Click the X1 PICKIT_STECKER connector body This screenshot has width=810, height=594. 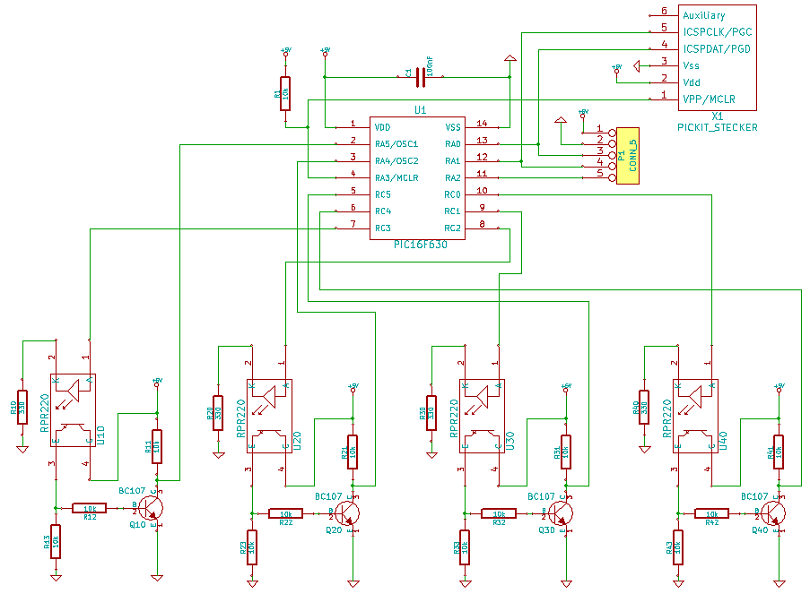(x=717, y=57)
